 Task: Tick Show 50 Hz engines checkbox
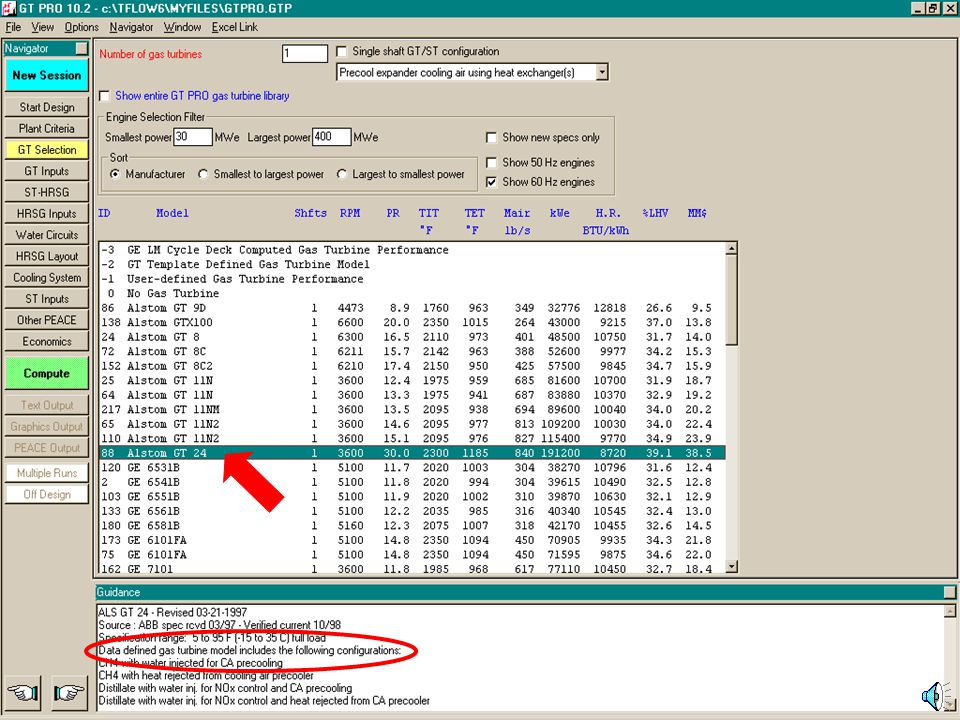point(491,162)
